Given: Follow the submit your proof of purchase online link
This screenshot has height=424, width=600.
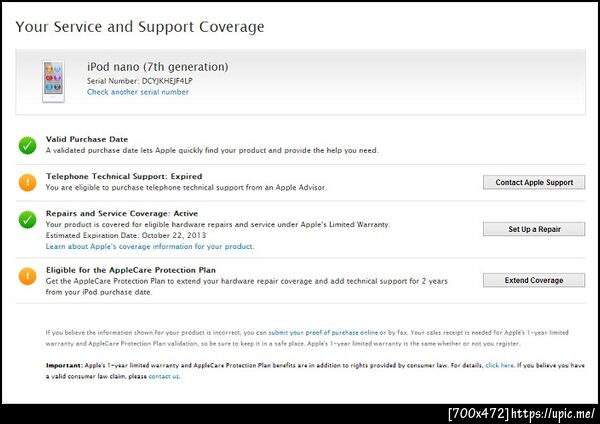Looking at the screenshot, I should click(x=322, y=331).
